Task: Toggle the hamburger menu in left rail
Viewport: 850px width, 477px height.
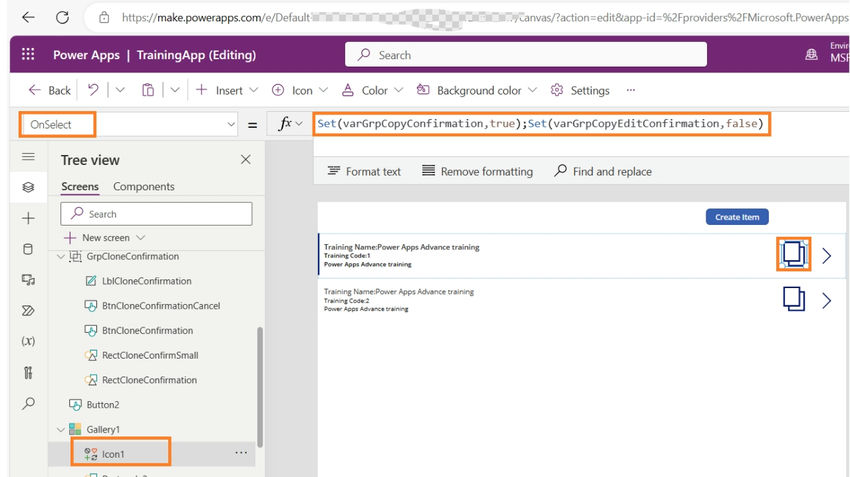Action: [28, 157]
